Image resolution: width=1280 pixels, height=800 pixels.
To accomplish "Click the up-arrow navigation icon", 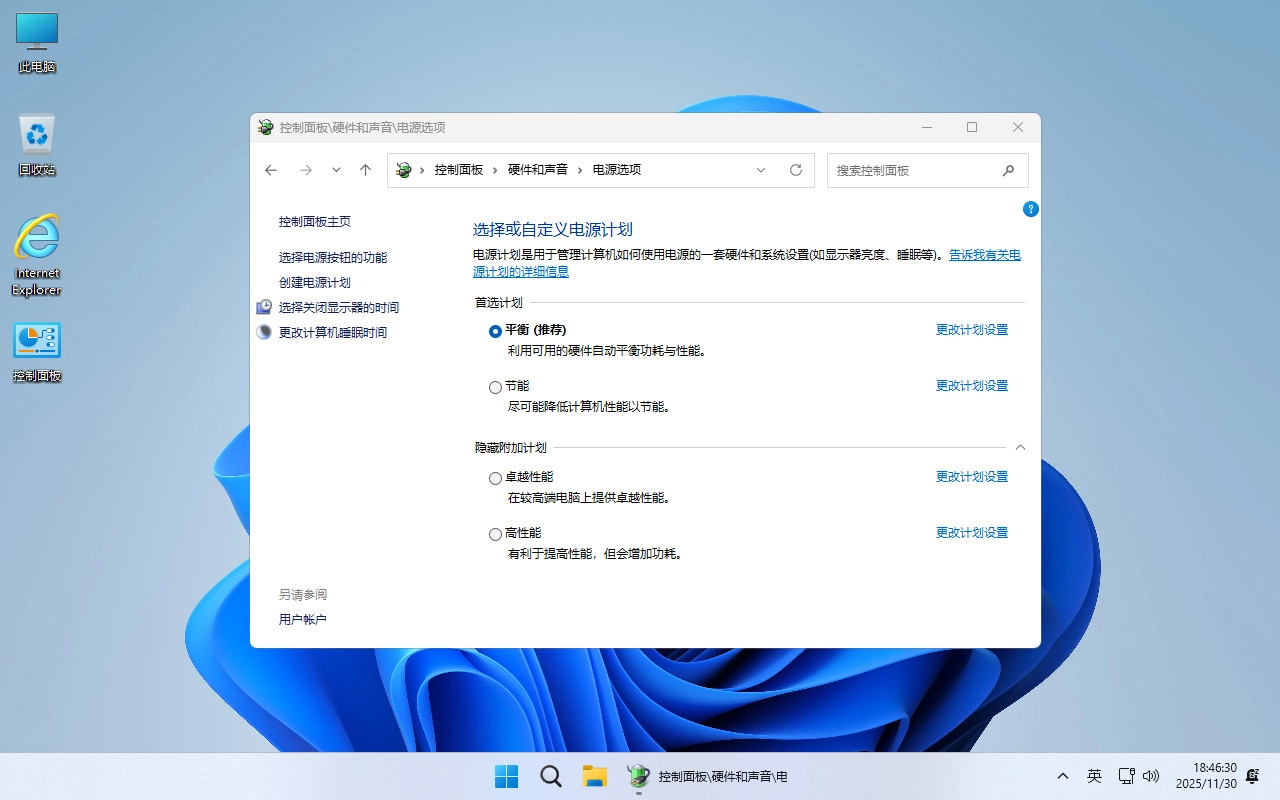I will [366, 170].
